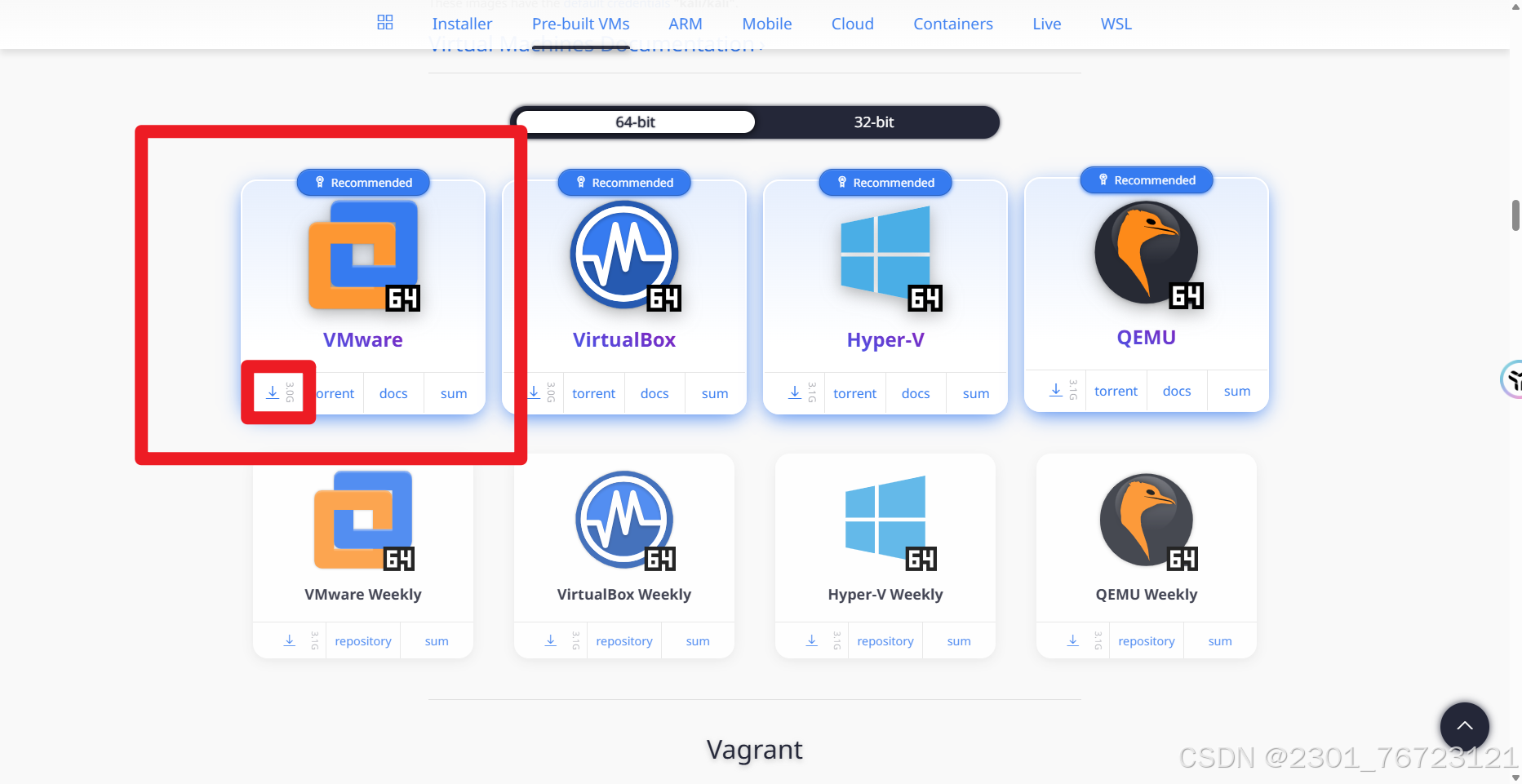1522x784 pixels.
Task: View the VMware Weekly sum
Action: (437, 641)
